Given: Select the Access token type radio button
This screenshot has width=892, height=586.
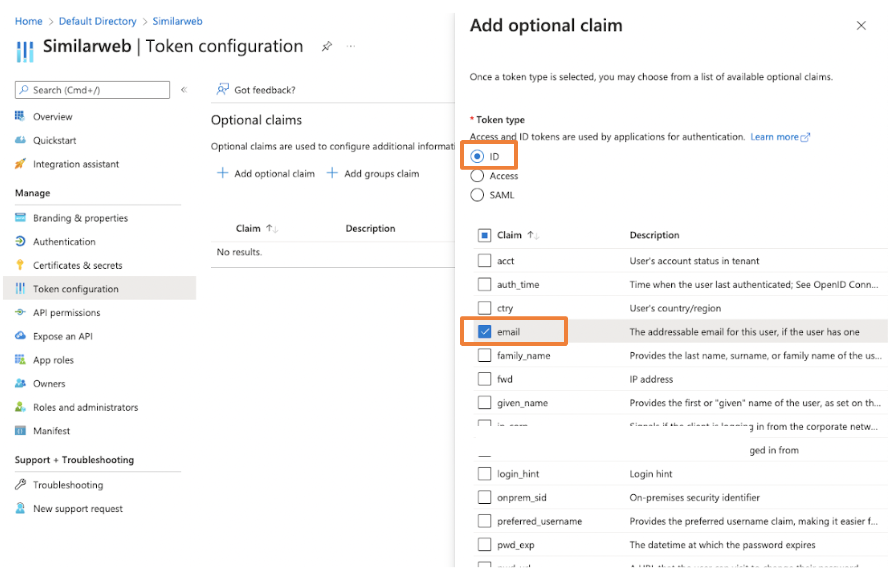Looking at the screenshot, I should coord(477,176).
